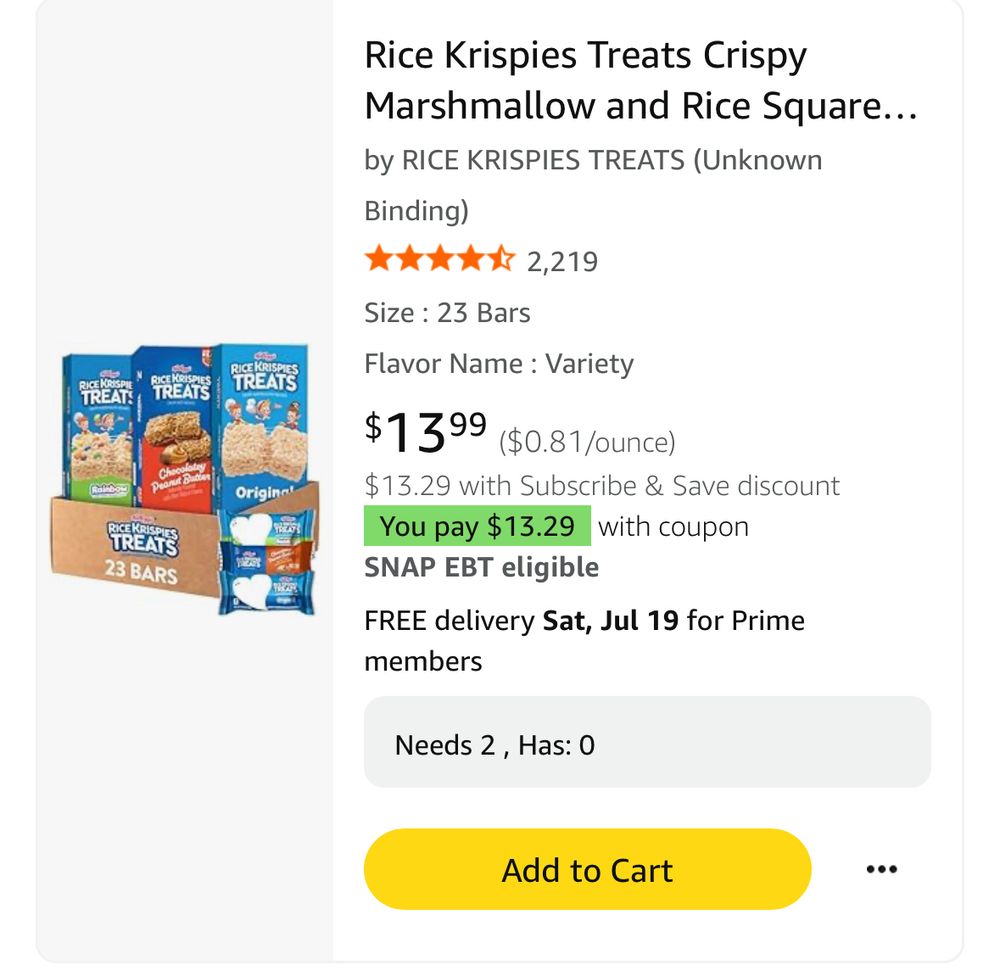Open the Rice Krispies Treats product image
The image size is (1000, 969).
pos(184,480)
